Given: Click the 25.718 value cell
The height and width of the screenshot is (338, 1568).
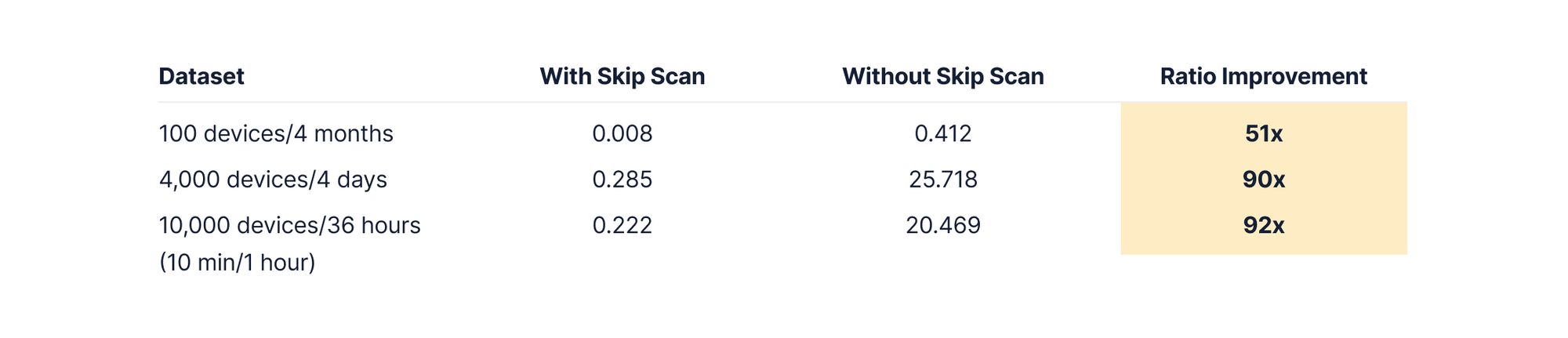Looking at the screenshot, I should coord(942,180).
